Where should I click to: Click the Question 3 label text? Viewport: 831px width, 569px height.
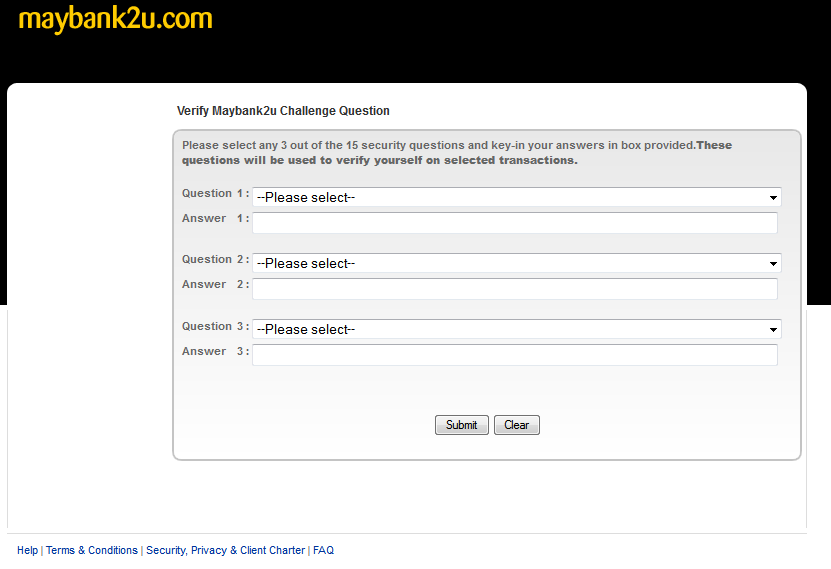point(215,326)
